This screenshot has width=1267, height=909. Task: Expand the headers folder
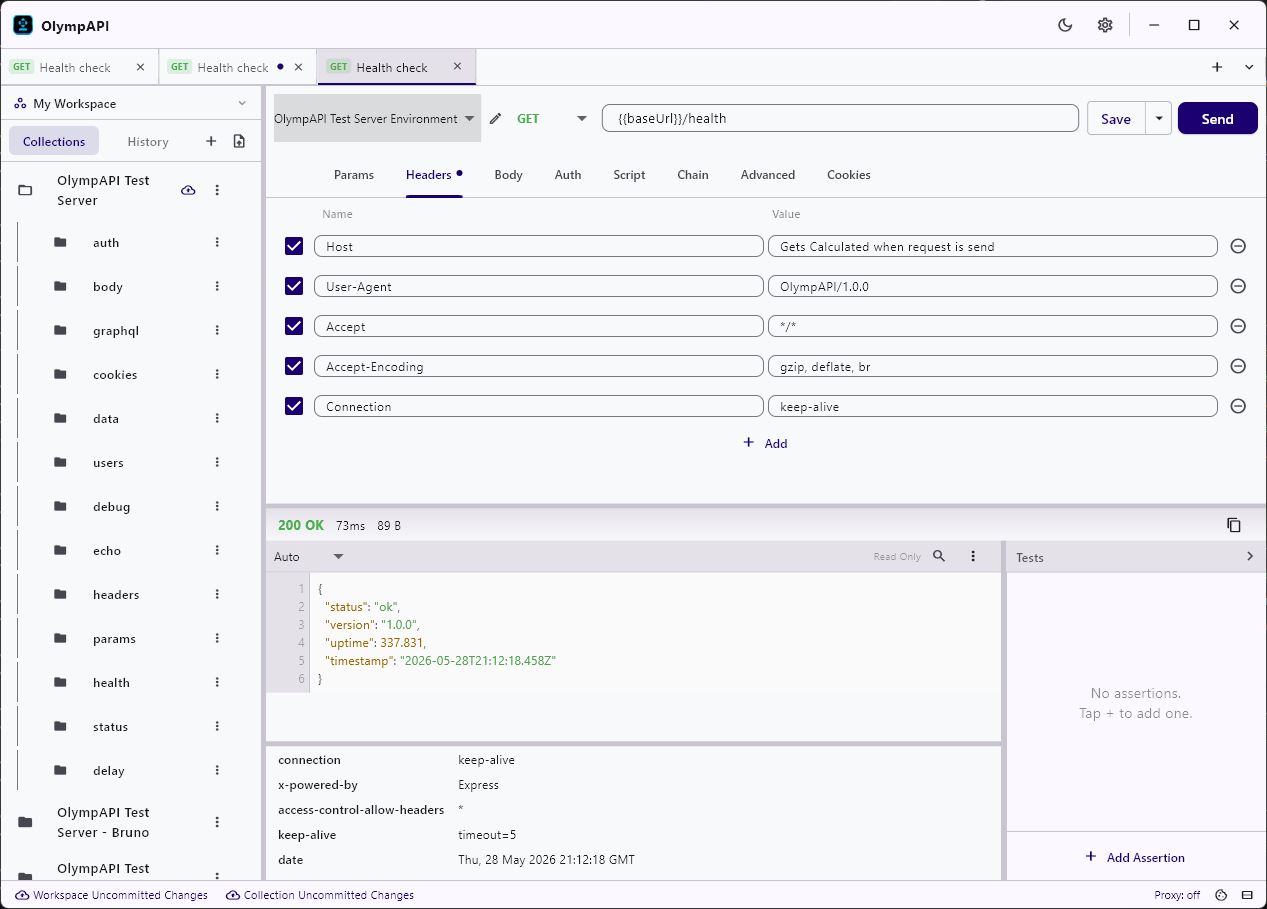61,594
